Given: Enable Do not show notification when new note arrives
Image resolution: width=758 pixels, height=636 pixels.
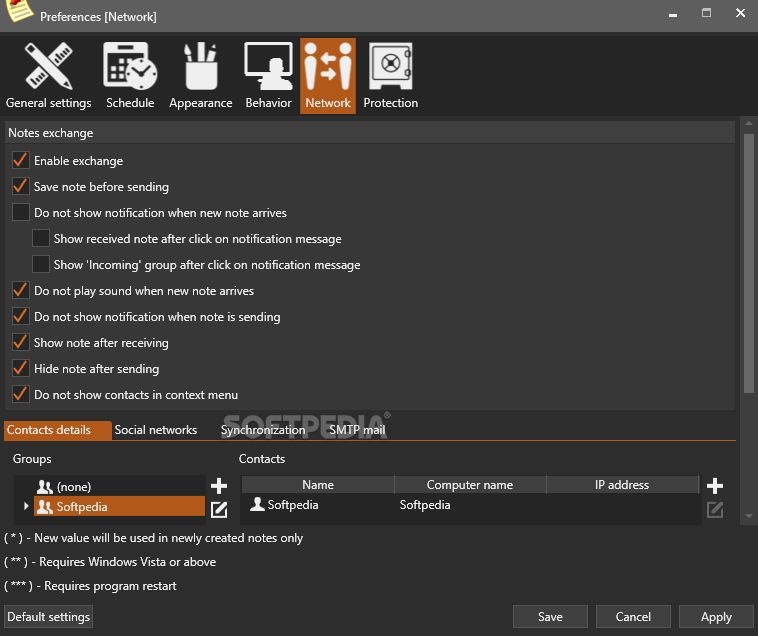Looking at the screenshot, I should point(21,213).
